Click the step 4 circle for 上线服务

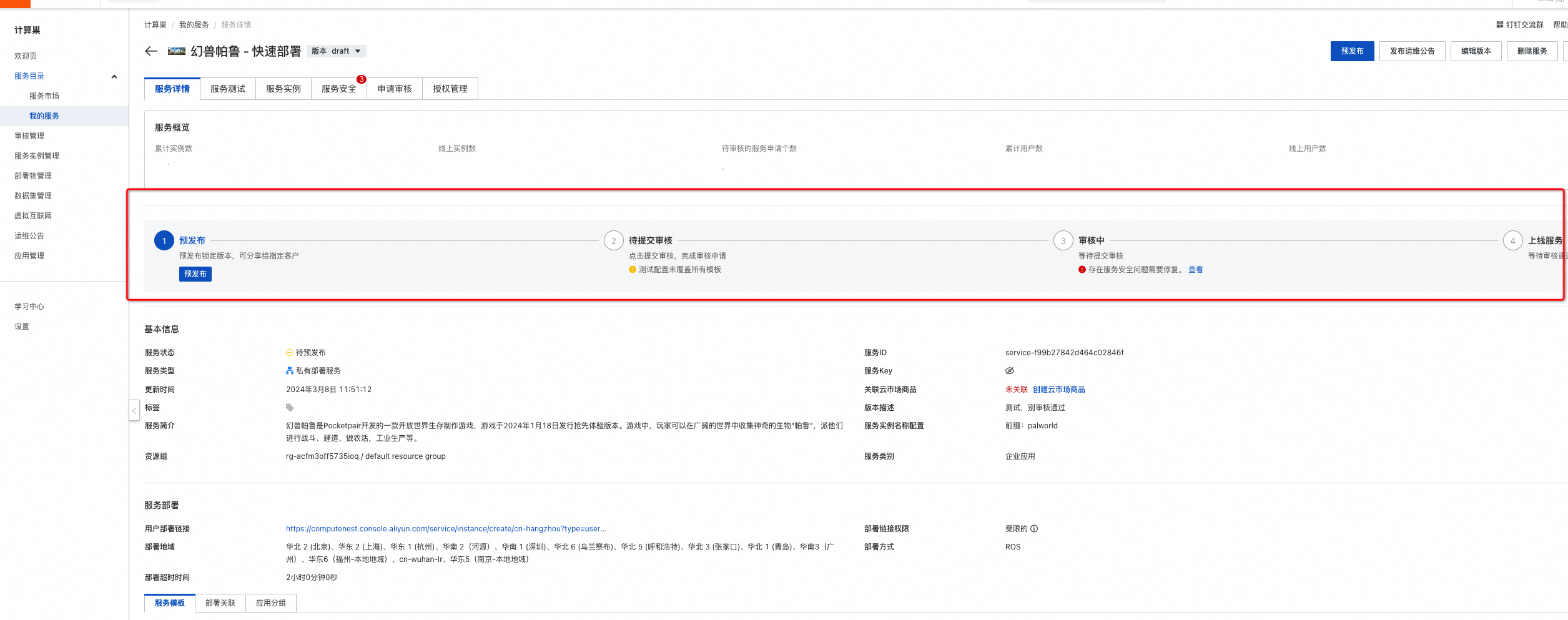point(1513,240)
